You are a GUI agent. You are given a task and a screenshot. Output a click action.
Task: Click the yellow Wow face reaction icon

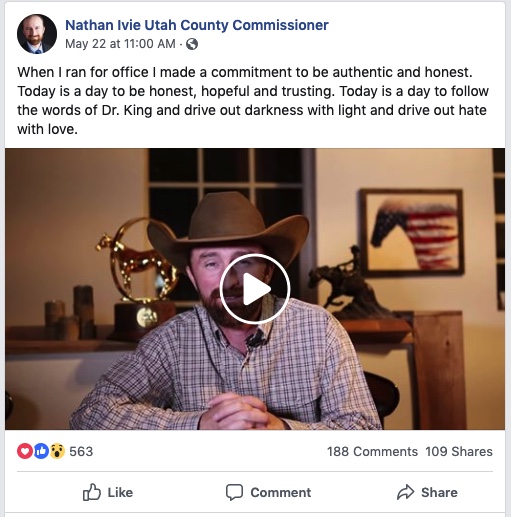[x=57, y=451]
